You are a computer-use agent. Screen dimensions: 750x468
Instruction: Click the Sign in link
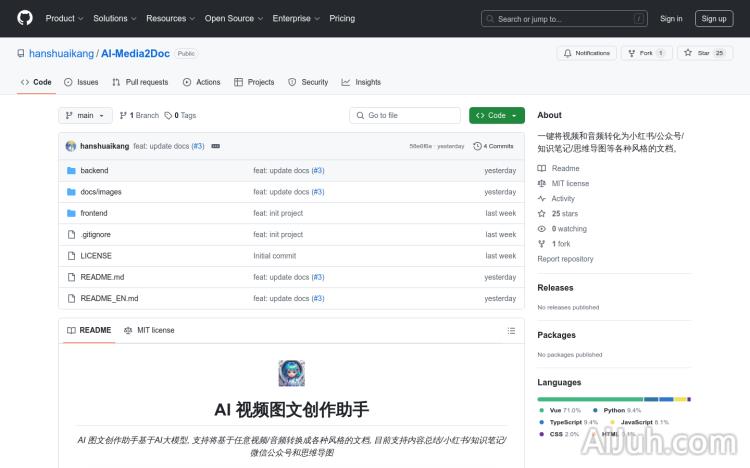[671, 19]
